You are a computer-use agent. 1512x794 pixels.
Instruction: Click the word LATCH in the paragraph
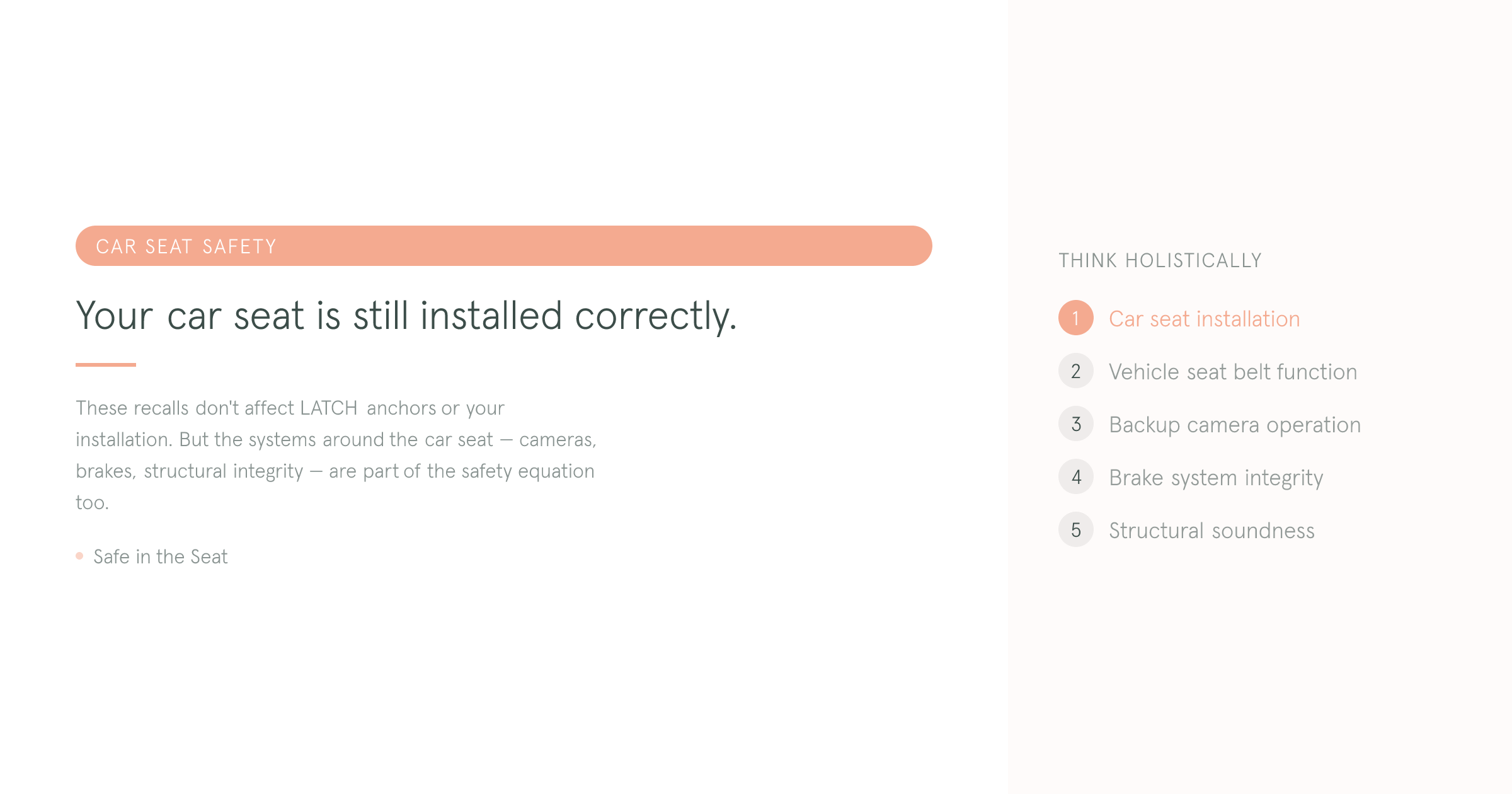click(328, 408)
